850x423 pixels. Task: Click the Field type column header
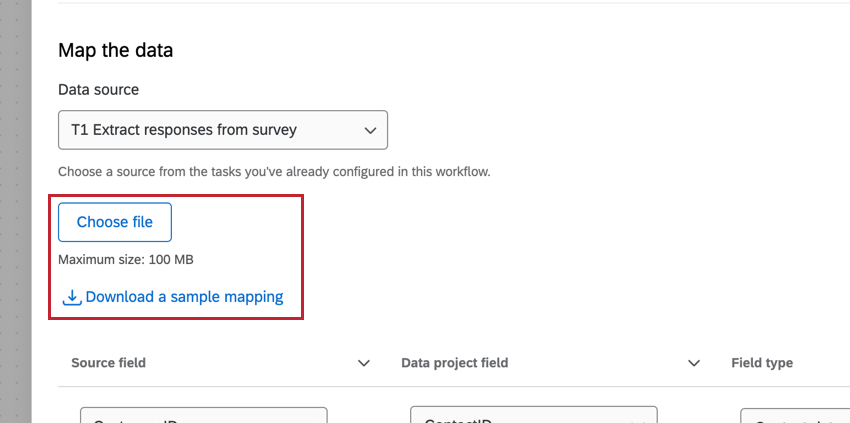(762, 363)
